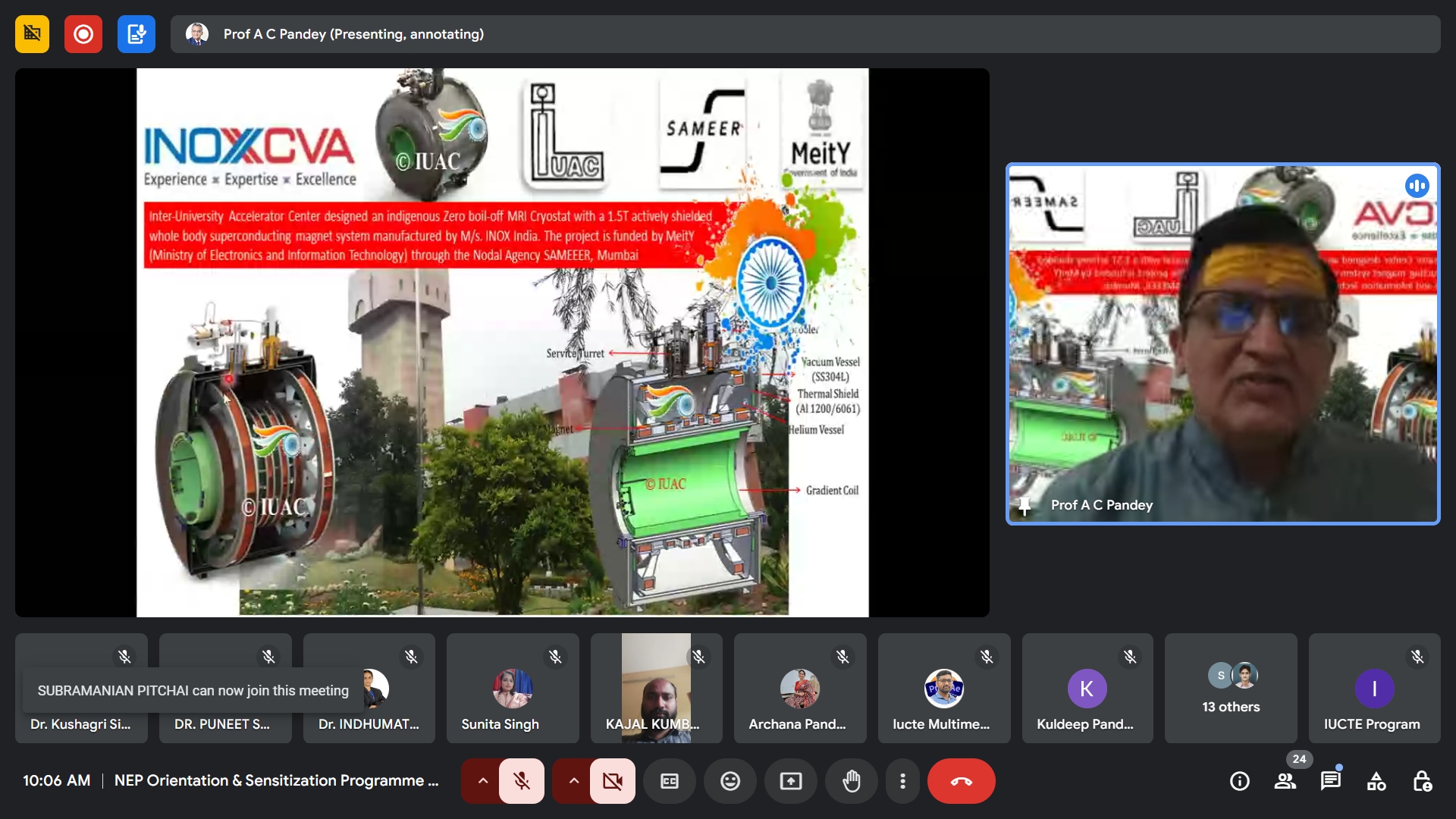Expand video settings arrow next to camera
The height and width of the screenshot is (819, 1456).
573,781
